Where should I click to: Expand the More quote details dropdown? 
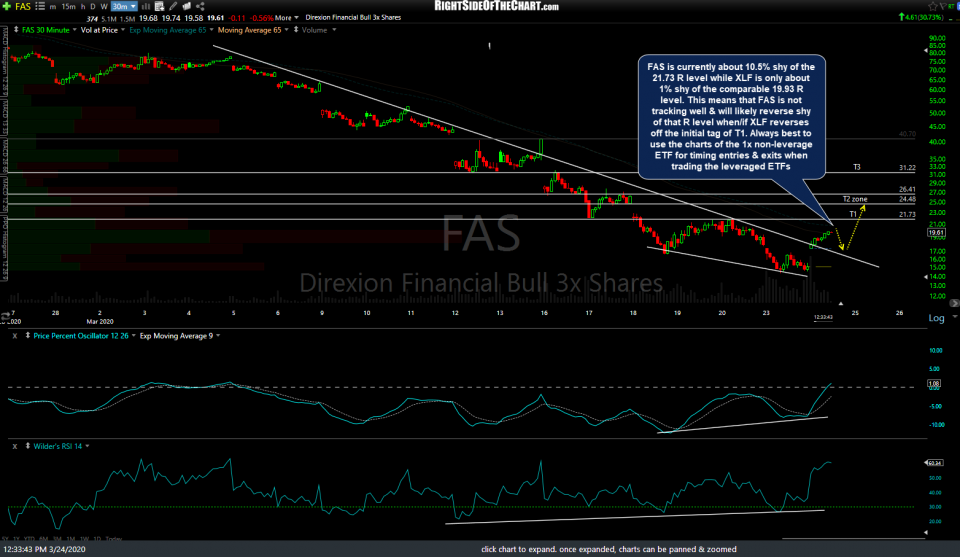click(x=287, y=18)
